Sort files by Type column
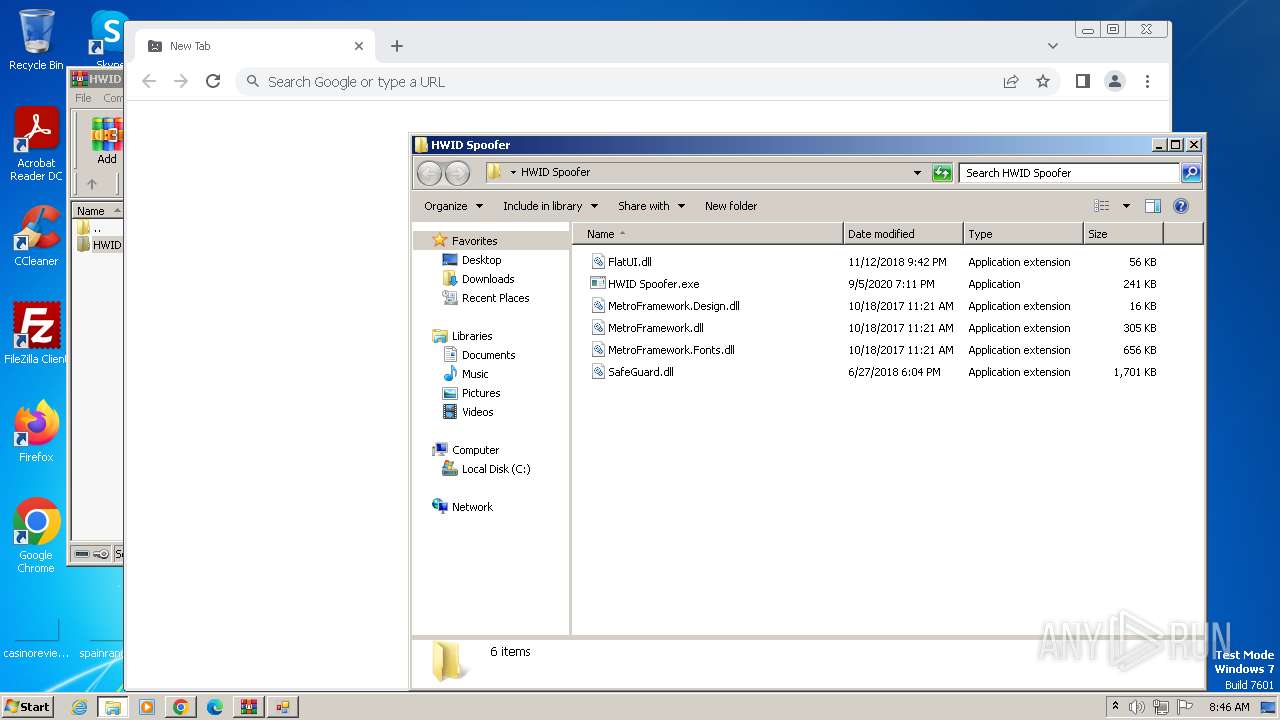 [1023, 234]
